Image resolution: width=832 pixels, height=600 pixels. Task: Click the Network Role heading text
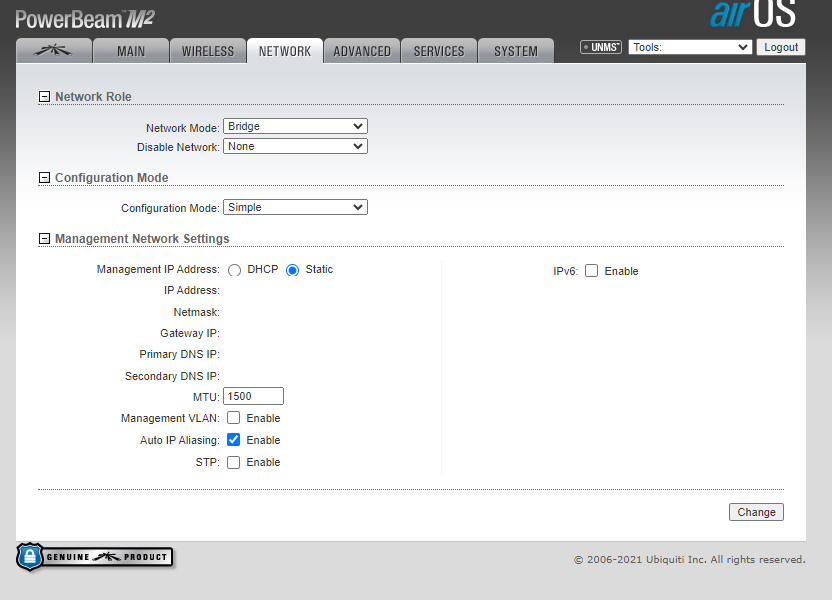click(x=93, y=97)
